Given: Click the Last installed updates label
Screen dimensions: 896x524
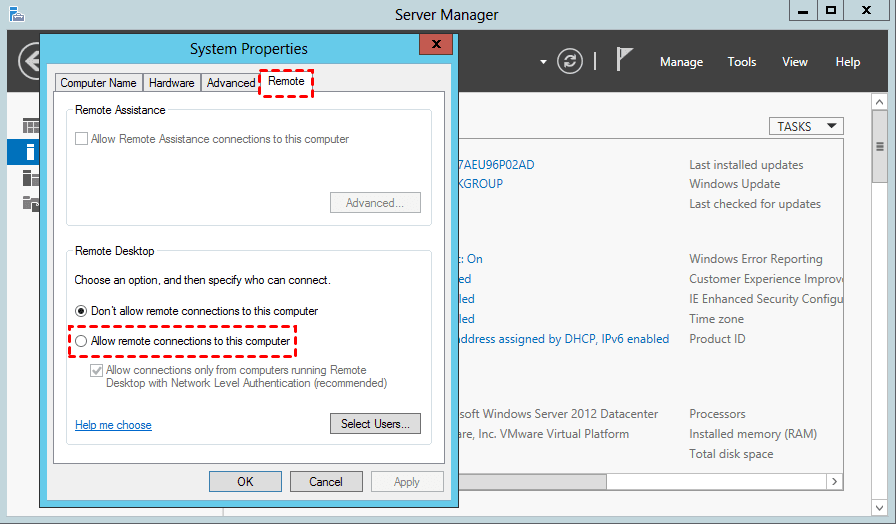Looking at the screenshot, I should [x=746, y=165].
